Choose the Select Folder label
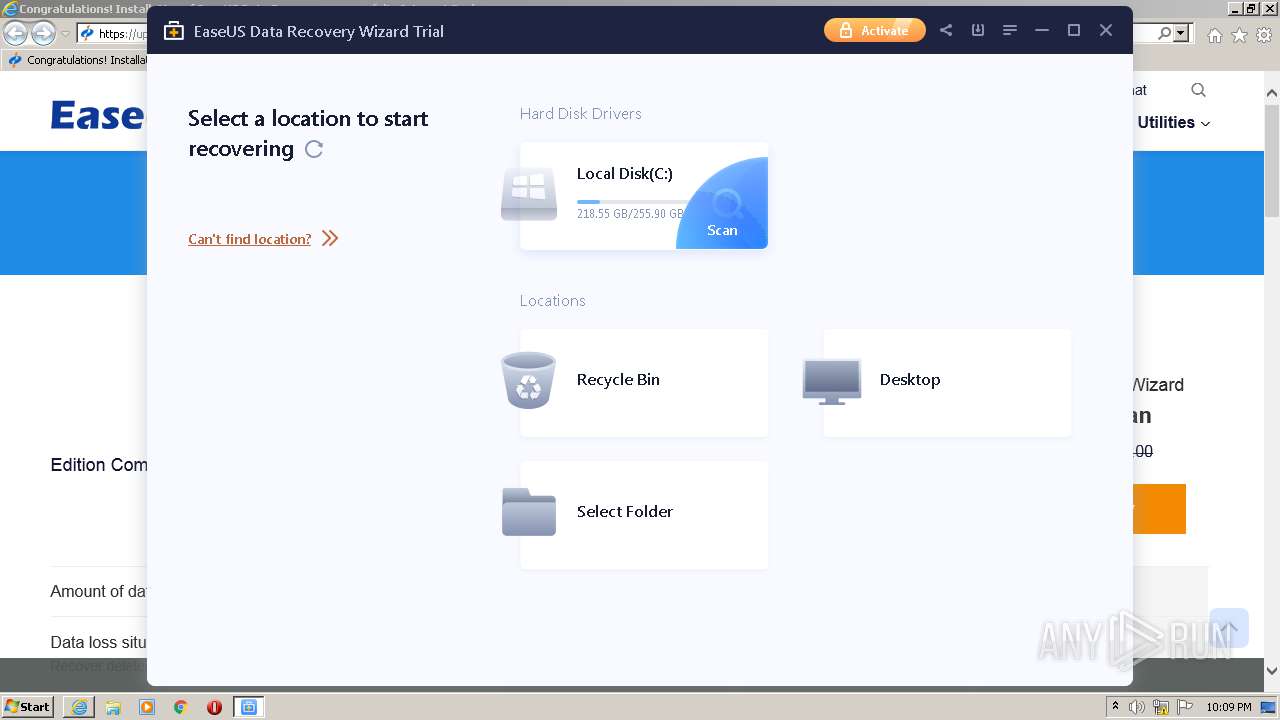The image size is (1280, 720). pyautogui.click(x=625, y=511)
